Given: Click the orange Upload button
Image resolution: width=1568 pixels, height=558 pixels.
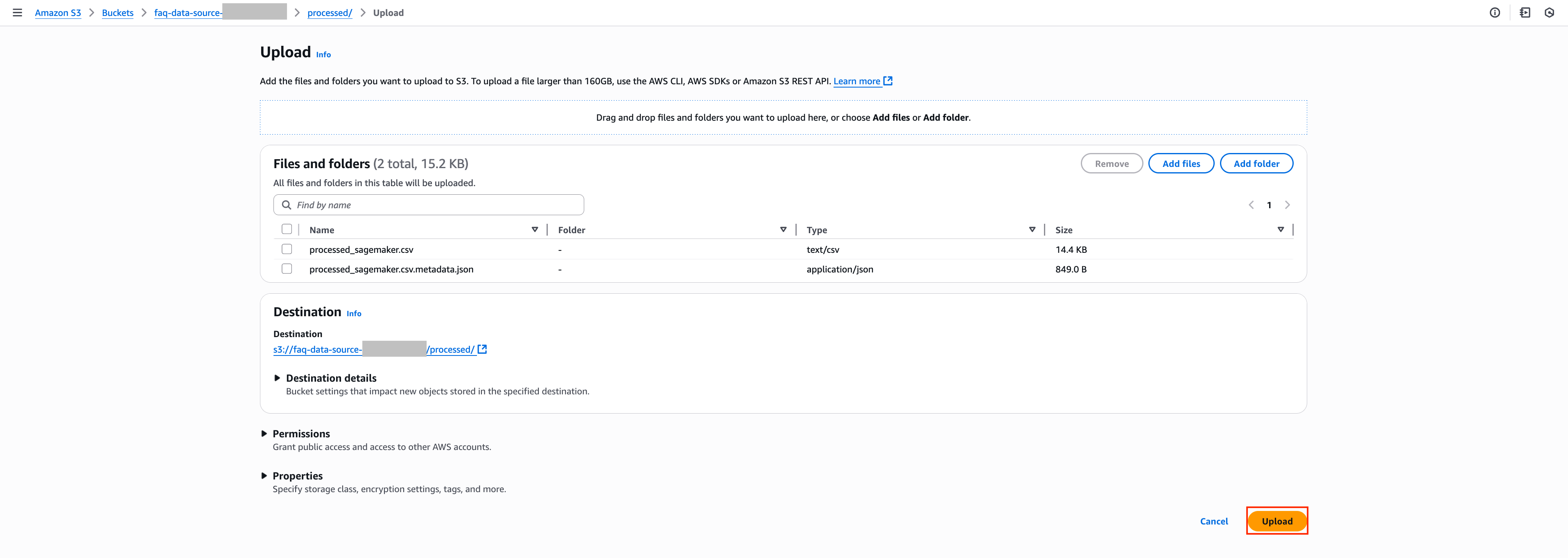Looking at the screenshot, I should pyautogui.click(x=1277, y=522).
